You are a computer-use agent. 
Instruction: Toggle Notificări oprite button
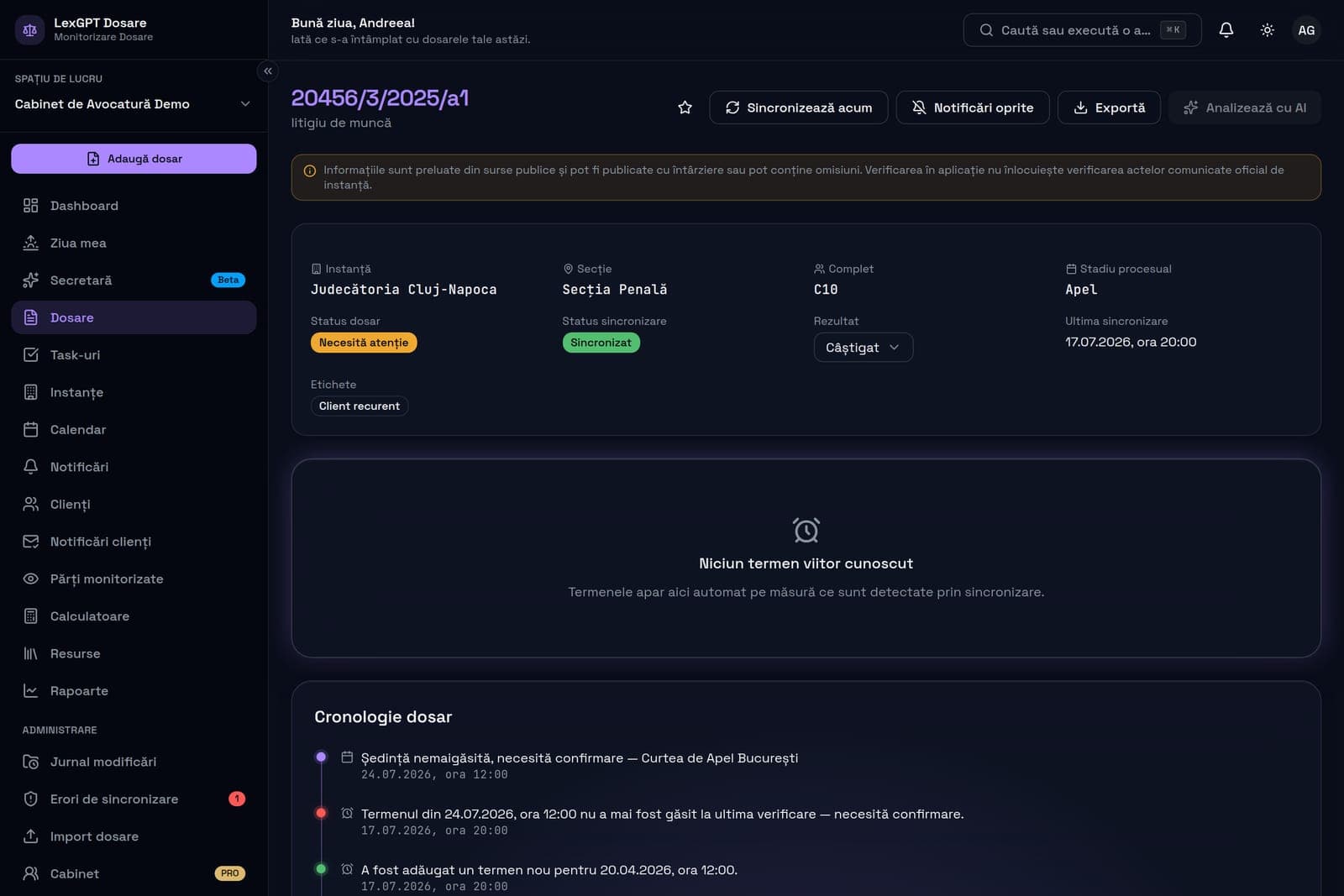tap(973, 107)
